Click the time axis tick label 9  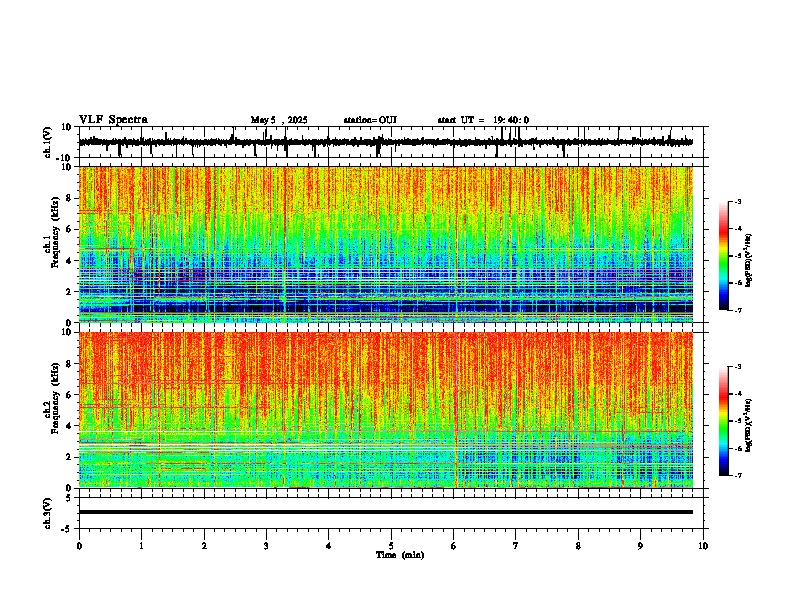click(x=640, y=546)
